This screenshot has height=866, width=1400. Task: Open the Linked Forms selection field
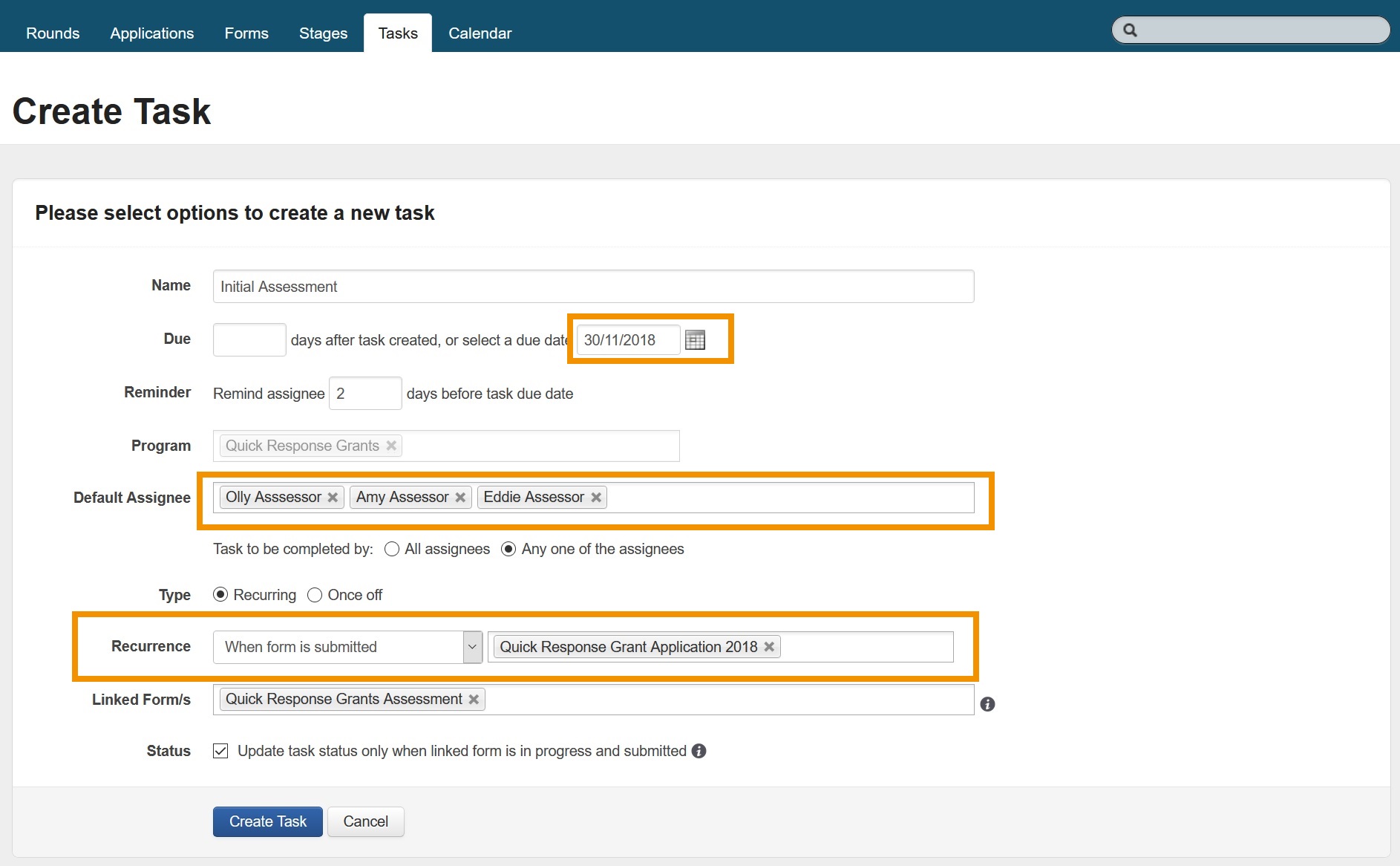(727, 700)
